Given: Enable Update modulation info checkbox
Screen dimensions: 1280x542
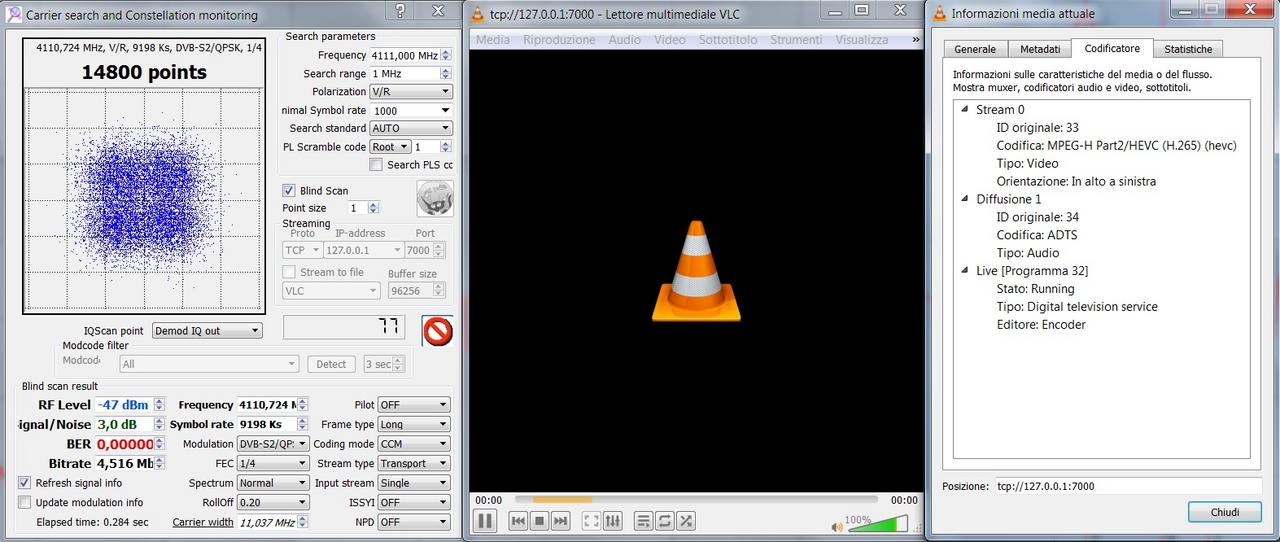Looking at the screenshot, I should point(25,502).
